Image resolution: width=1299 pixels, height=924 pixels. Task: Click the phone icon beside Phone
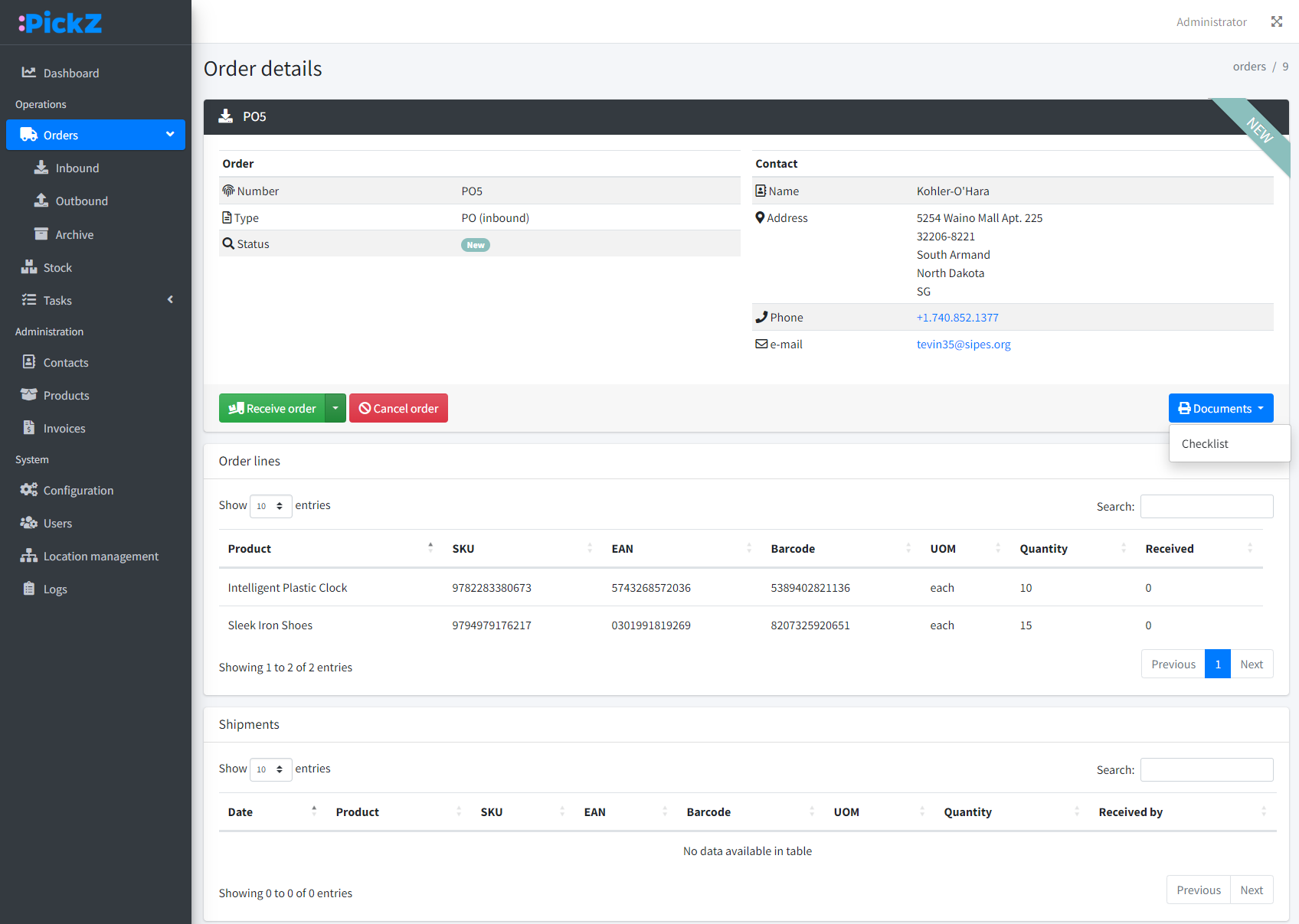[x=761, y=317]
